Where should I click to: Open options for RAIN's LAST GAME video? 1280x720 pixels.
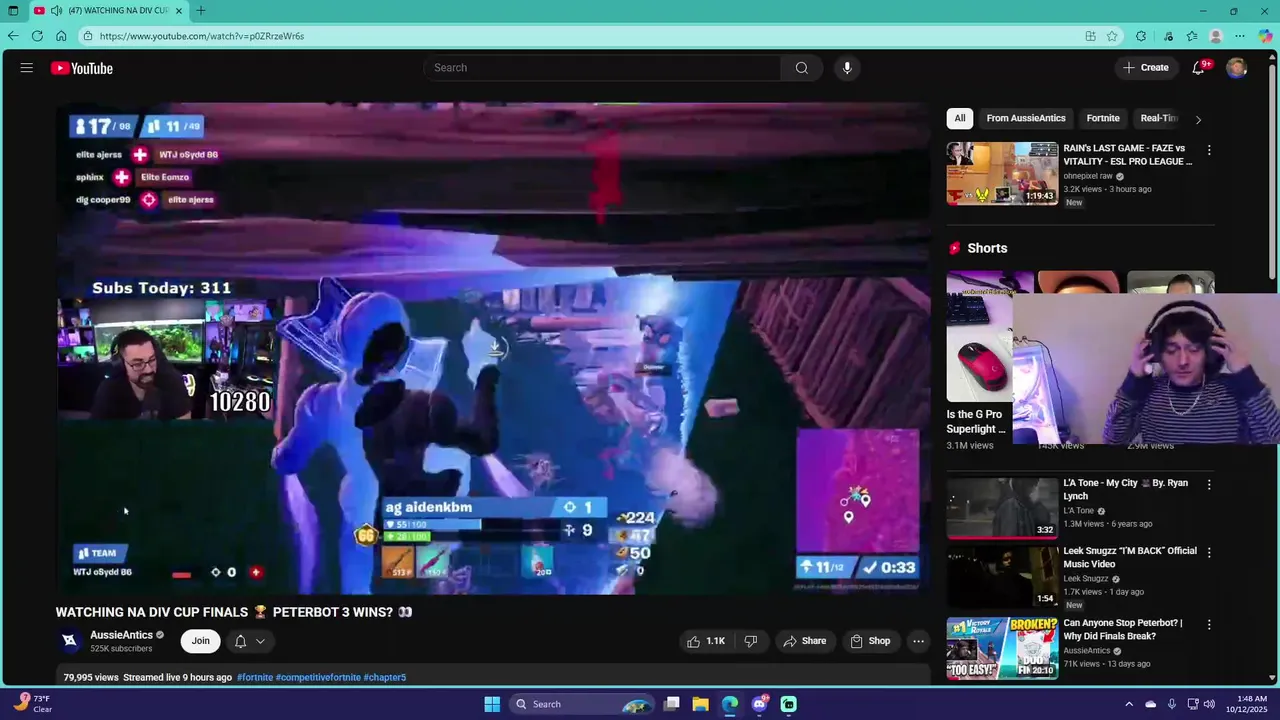pyautogui.click(x=1209, y=150)
